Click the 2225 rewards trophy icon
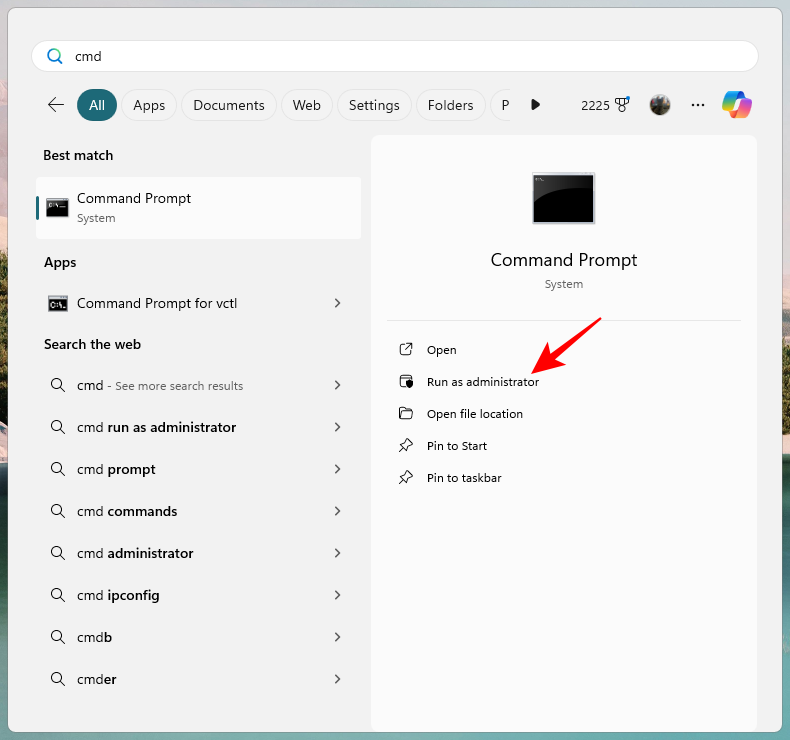Screen dimensions: 790x740 click(x=623, y=105)
